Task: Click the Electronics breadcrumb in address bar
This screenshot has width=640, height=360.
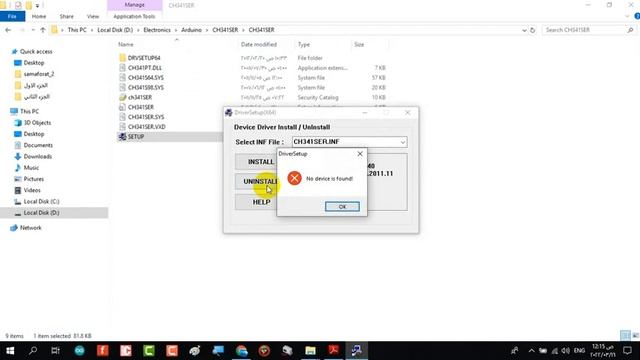Action: tap(157, 30)
